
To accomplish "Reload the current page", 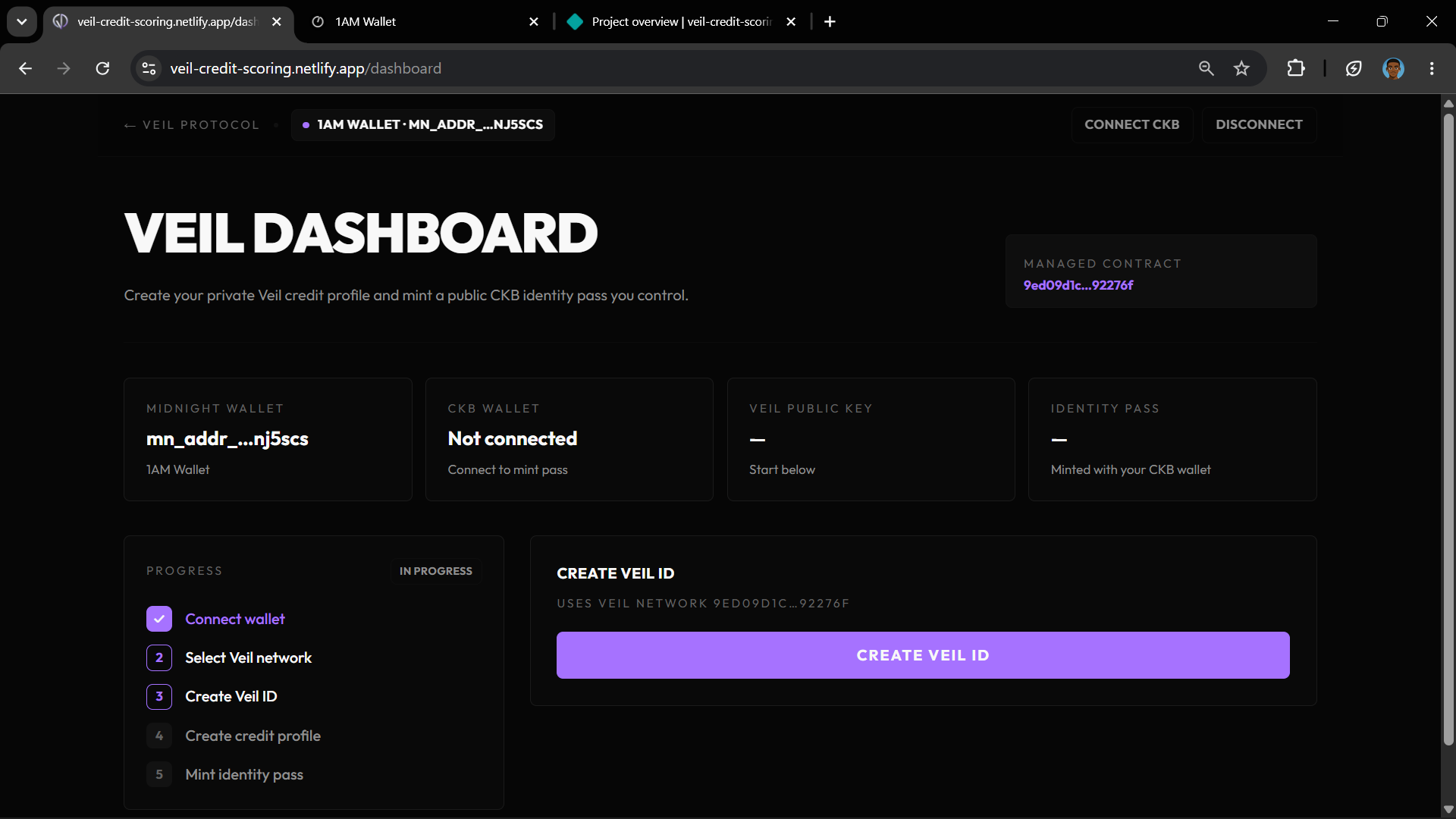I will pos(102,68).
